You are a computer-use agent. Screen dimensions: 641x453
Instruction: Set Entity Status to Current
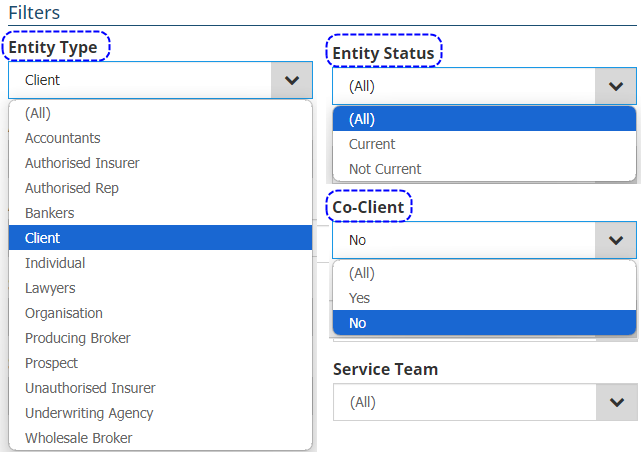(x=372, y=144)
